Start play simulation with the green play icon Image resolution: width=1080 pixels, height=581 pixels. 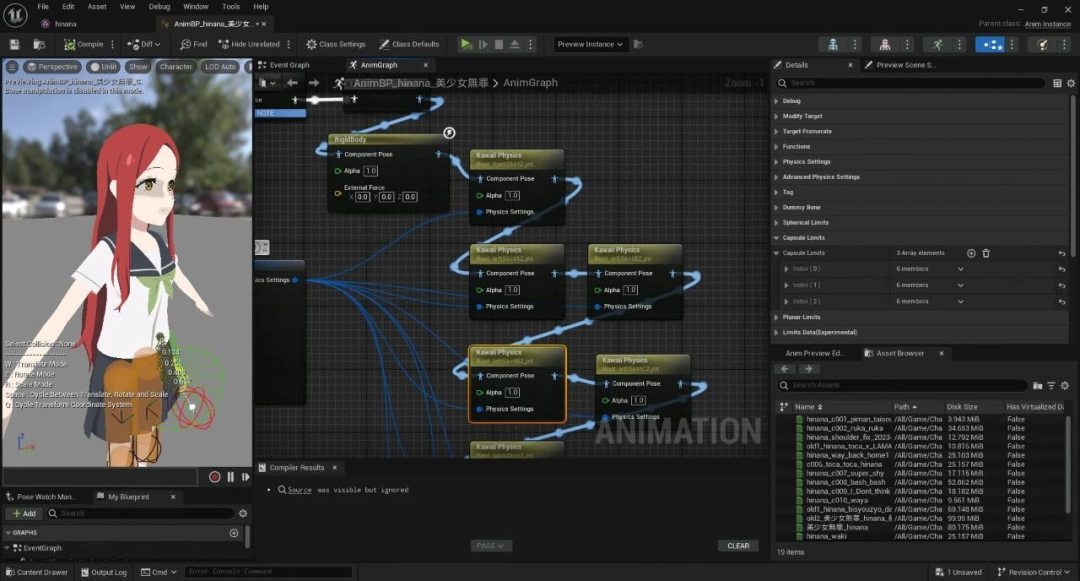coord(466,44)
